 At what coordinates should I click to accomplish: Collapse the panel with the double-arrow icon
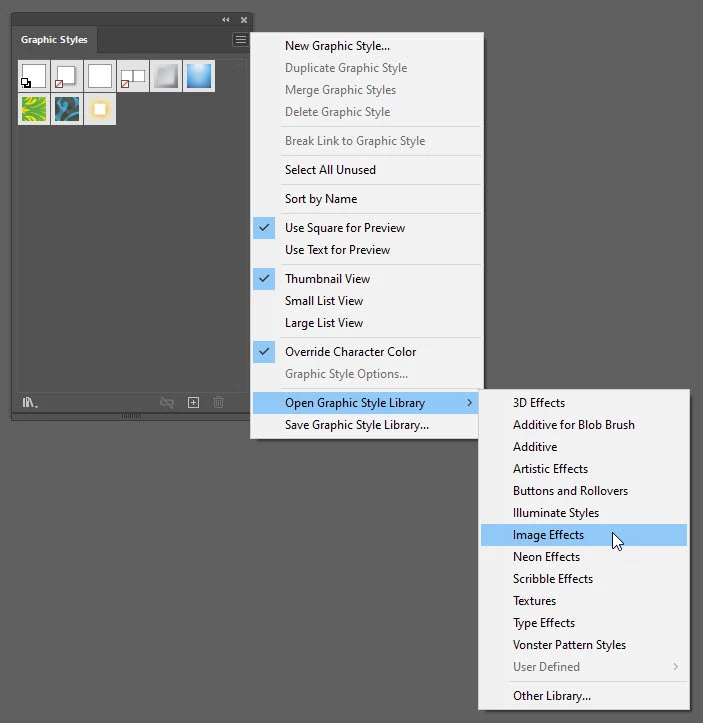pyautogui.click(x=225, y=19)
